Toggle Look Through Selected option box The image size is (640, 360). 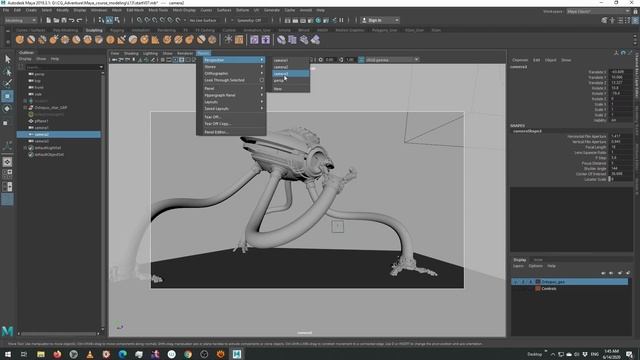coord(262,80)
